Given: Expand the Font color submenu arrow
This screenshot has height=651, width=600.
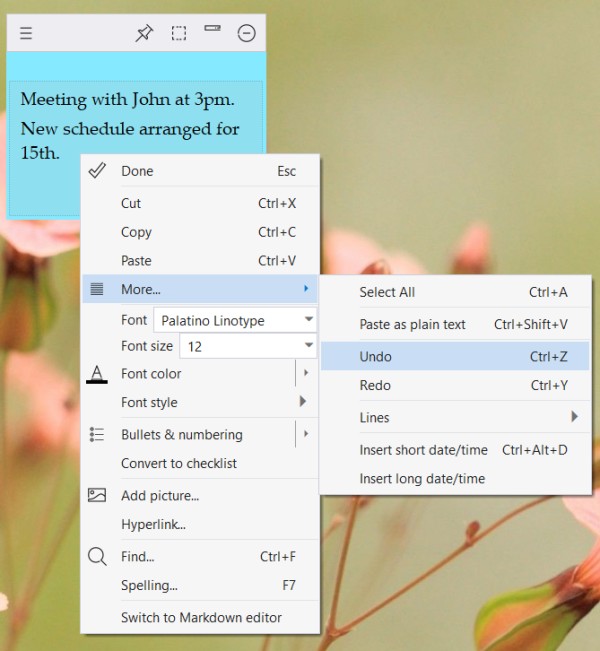Looking at the screenshot, I should 306,373.
